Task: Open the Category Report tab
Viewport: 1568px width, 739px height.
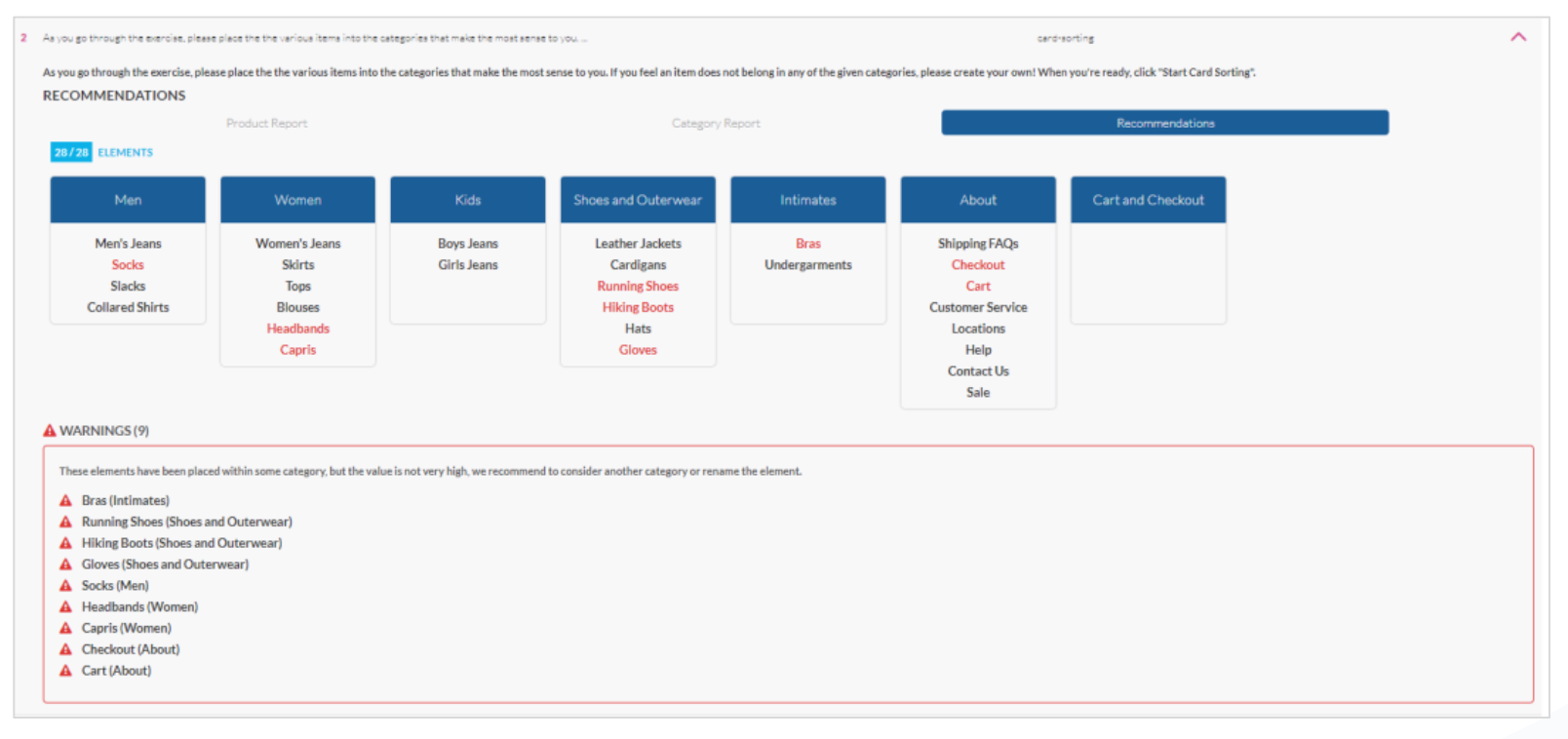Action: (x=715, y=123)
